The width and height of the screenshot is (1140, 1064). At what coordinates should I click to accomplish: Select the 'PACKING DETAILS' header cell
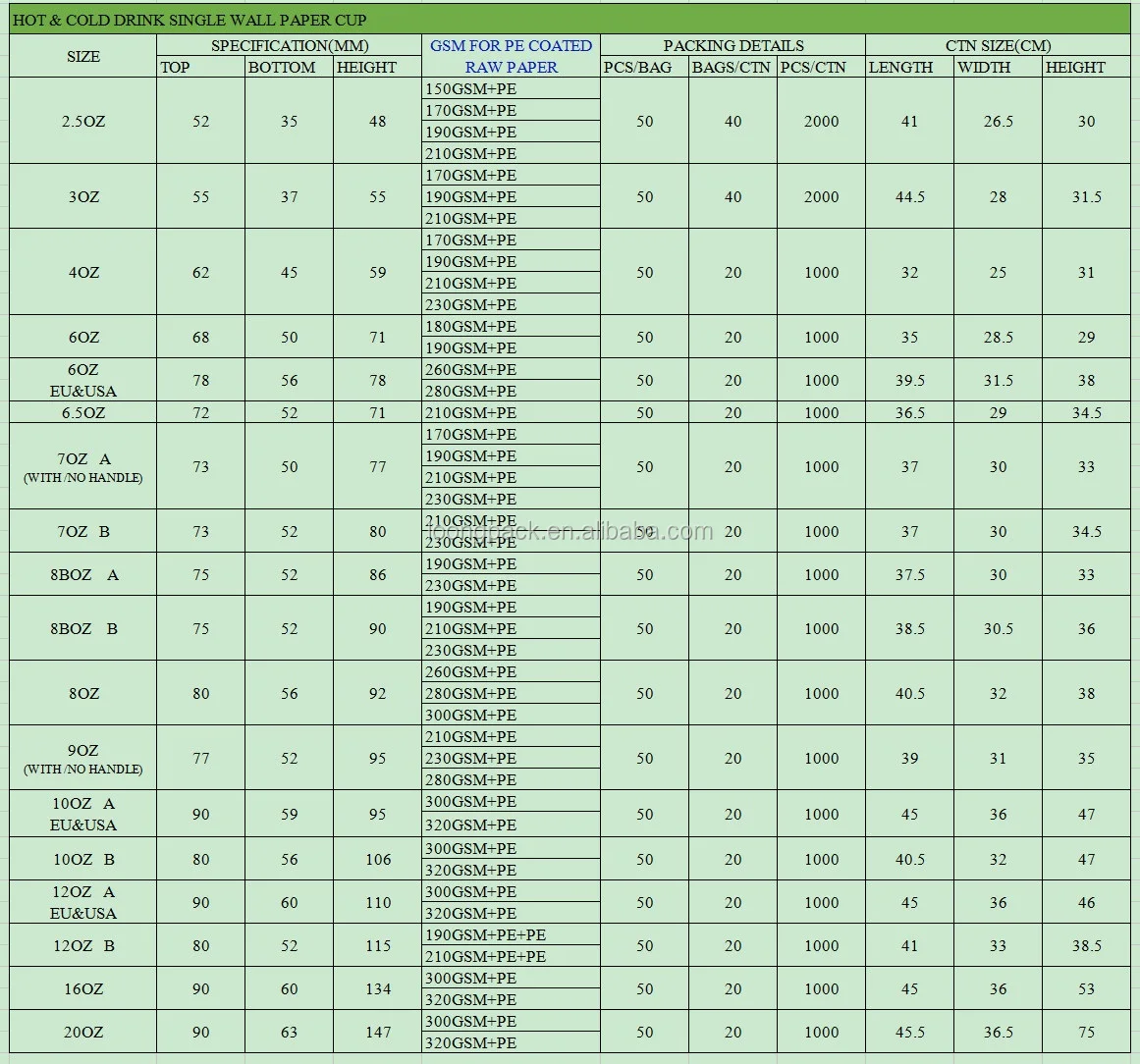point(733,45)
